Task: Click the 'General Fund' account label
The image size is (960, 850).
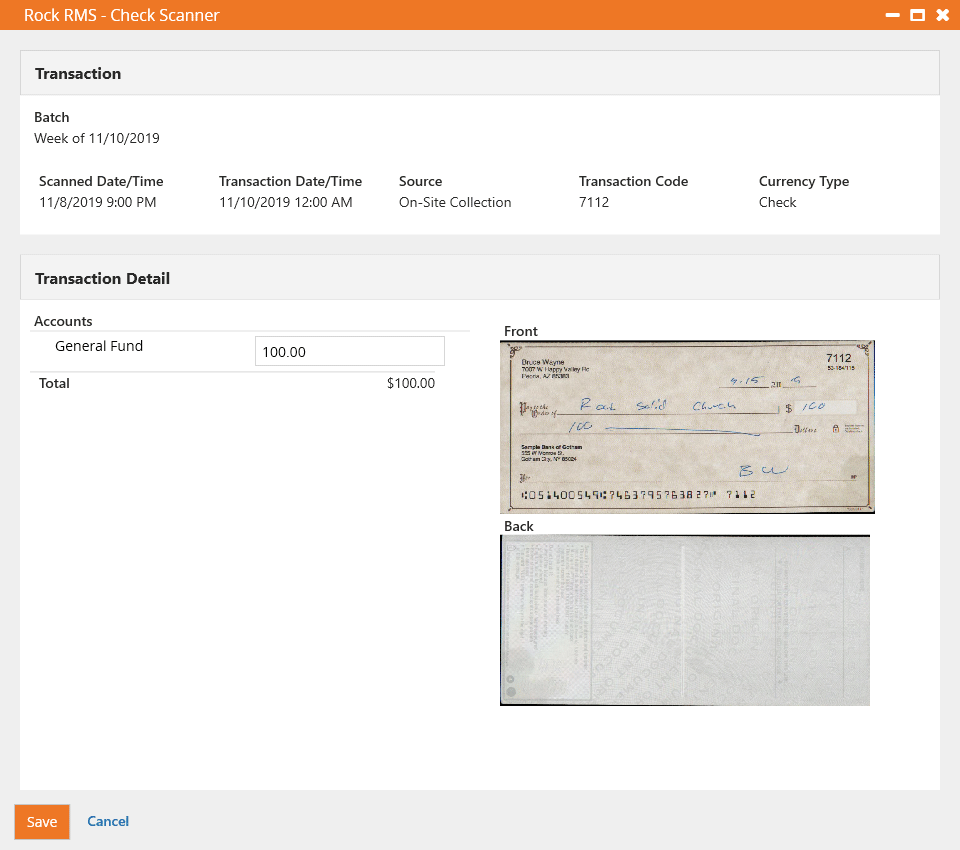Action: point(99,346)
